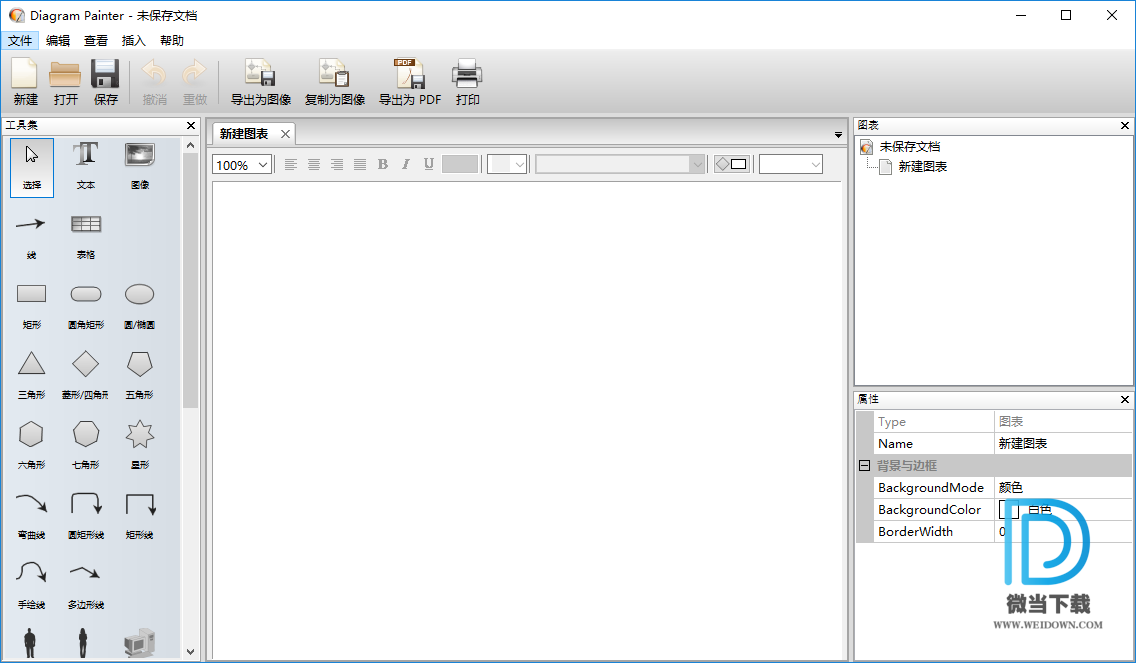The height and width of the screenshot is (663, 1136).
Task: Click the 新建 new document button
Action: point(25,82)
